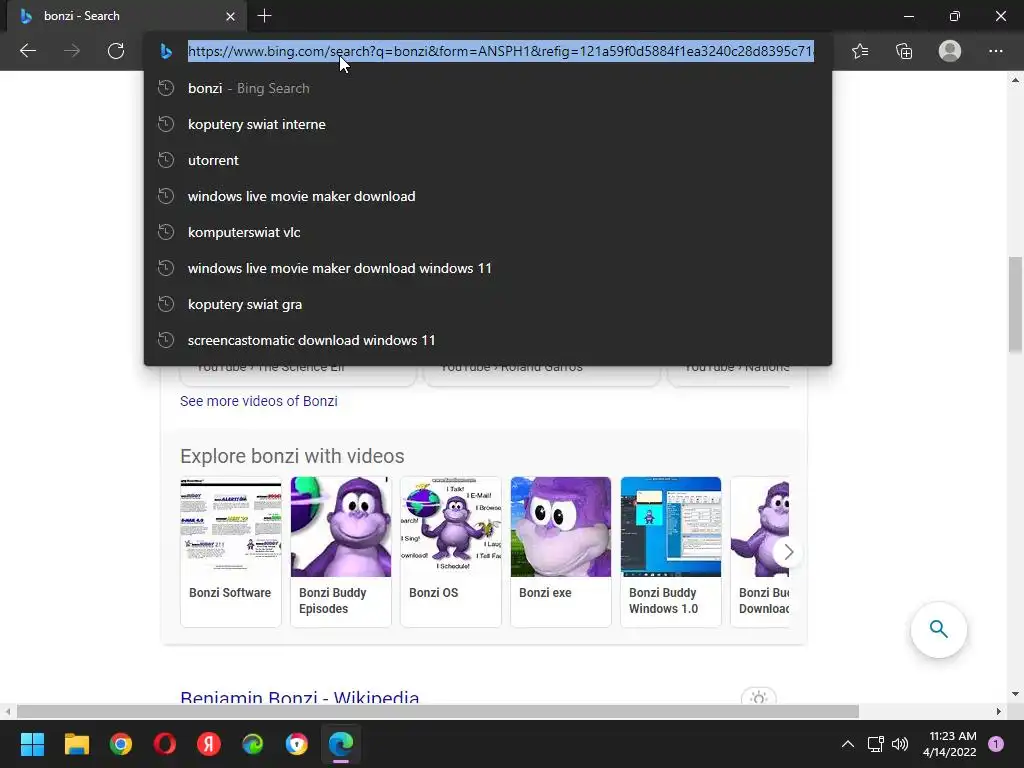The width and height of the screenshot is (1024, 768).
Task: Advance the video carousel with next arrow
Action: pyautogui.click(x=788, y=552)
